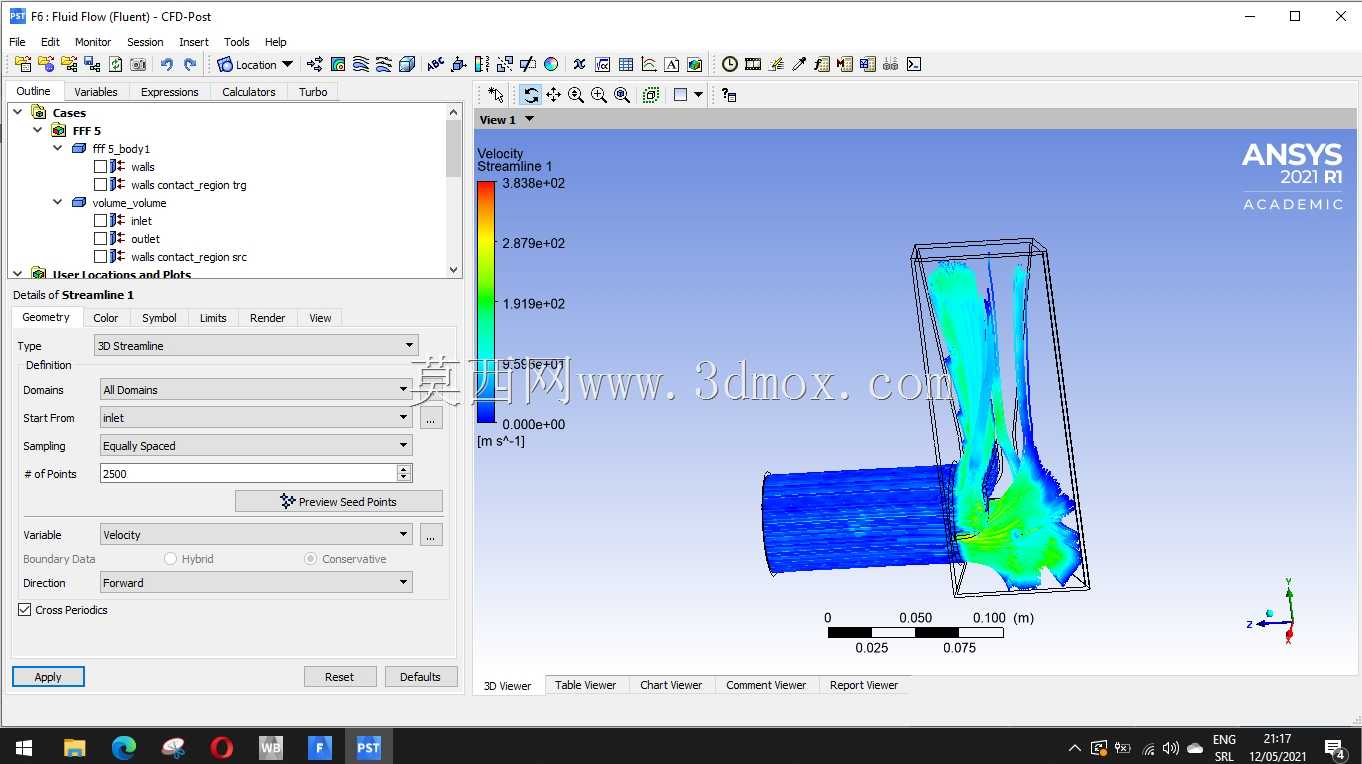1362x764 pixels.
Task: Switch to the Chart Viewer tab
Action: point(671,685)
